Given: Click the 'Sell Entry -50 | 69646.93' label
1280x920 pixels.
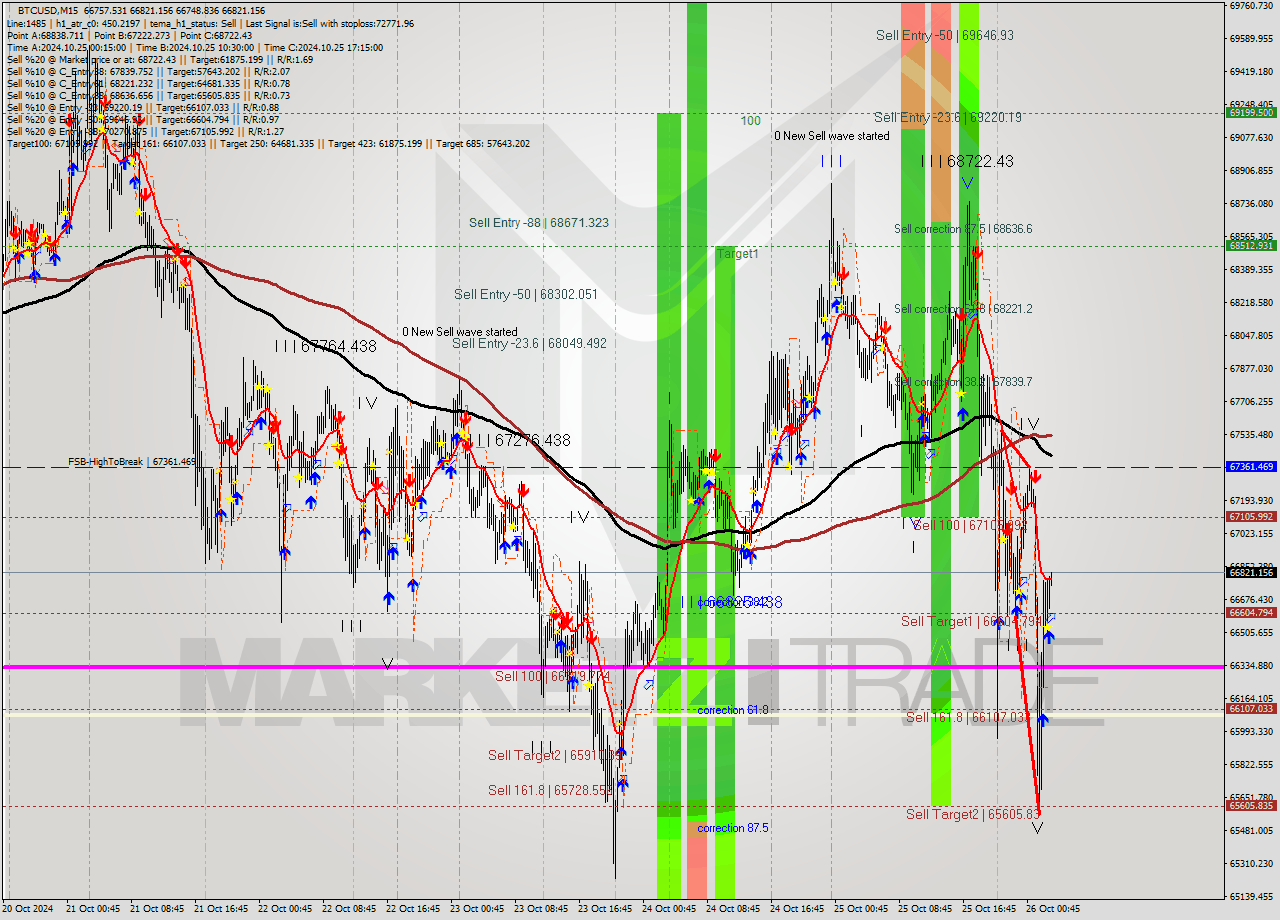Looking at the screenshot, I should coord(945,35).
